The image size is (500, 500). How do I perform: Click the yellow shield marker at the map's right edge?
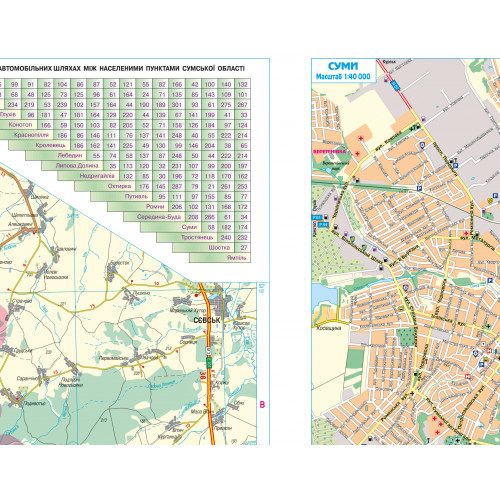490,201
